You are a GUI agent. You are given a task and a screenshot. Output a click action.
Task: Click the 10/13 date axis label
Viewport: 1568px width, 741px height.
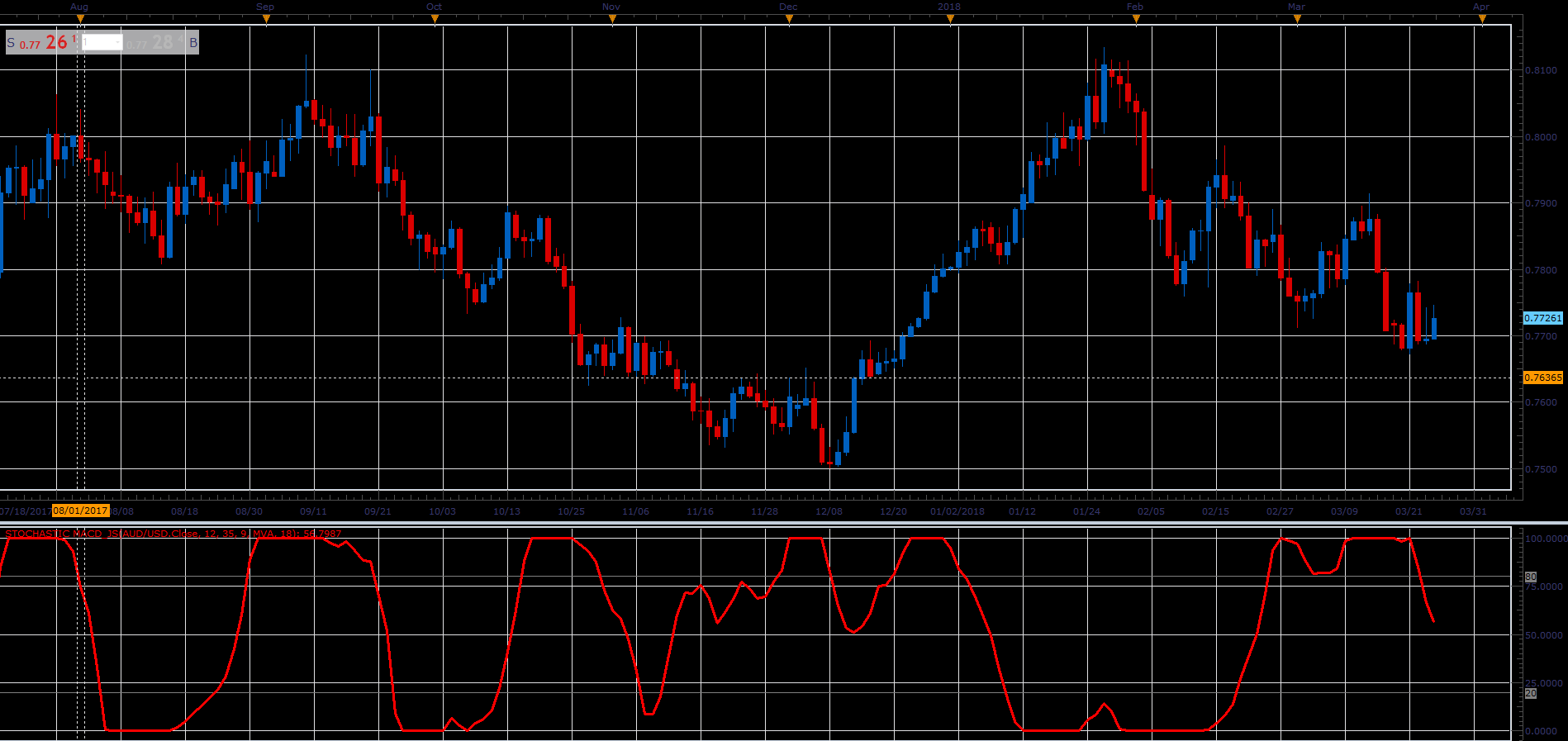pos(507,511)
